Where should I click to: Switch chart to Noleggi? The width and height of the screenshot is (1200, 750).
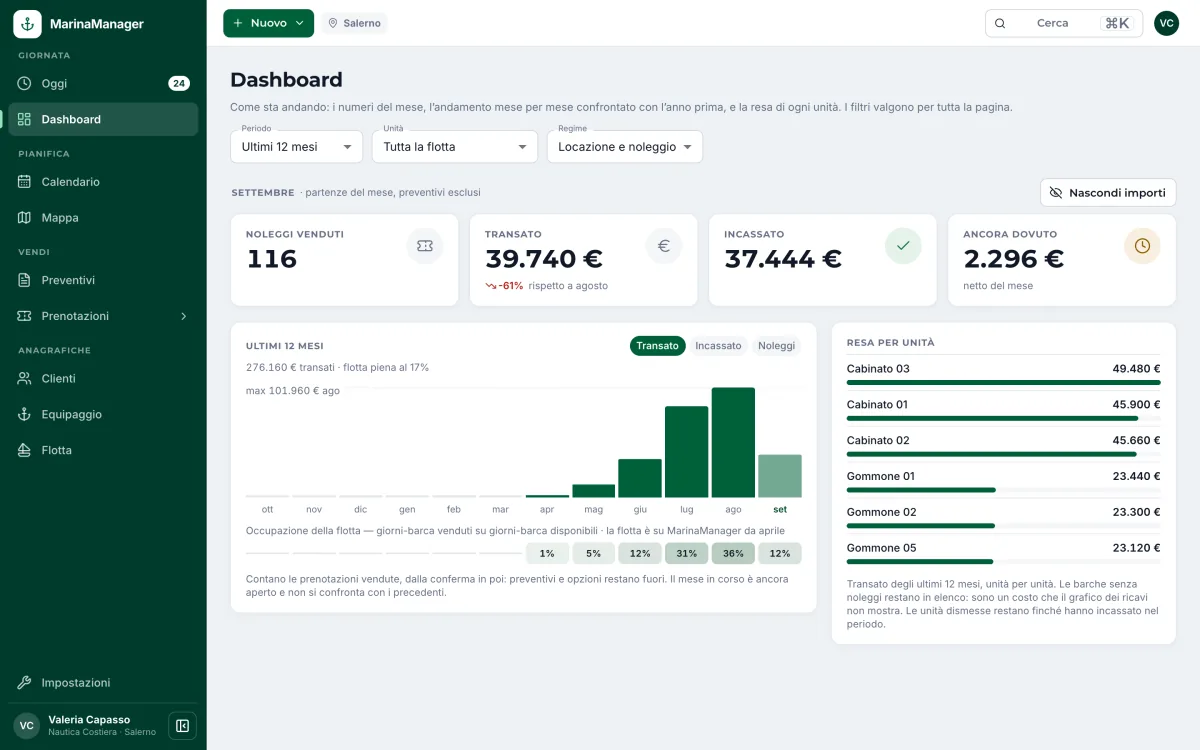tap(776, 346)
